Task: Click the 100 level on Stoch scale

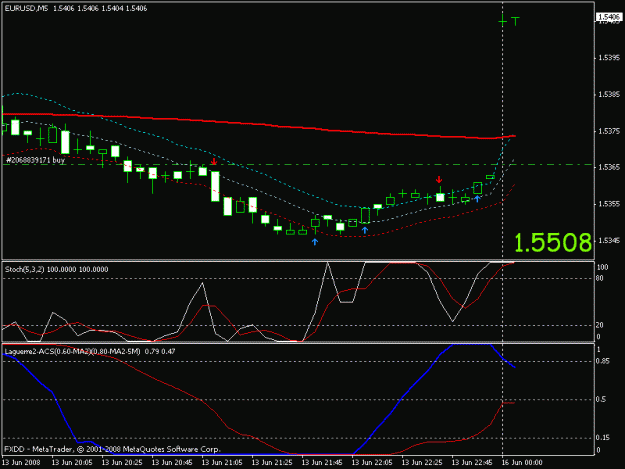Action: coord(602,267)
